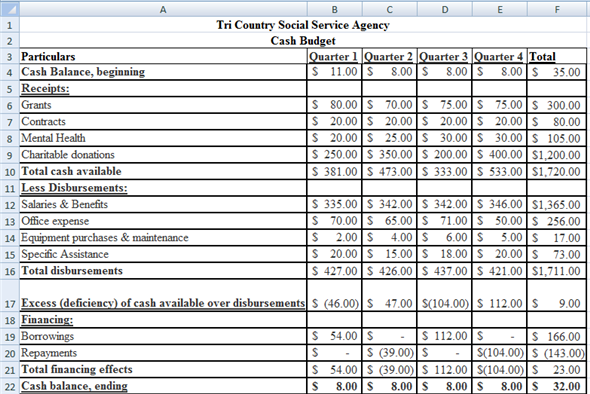This screenshot has width=590, height=394.
Task: Select the 'Total' column header cell
Action: point(557,56)
